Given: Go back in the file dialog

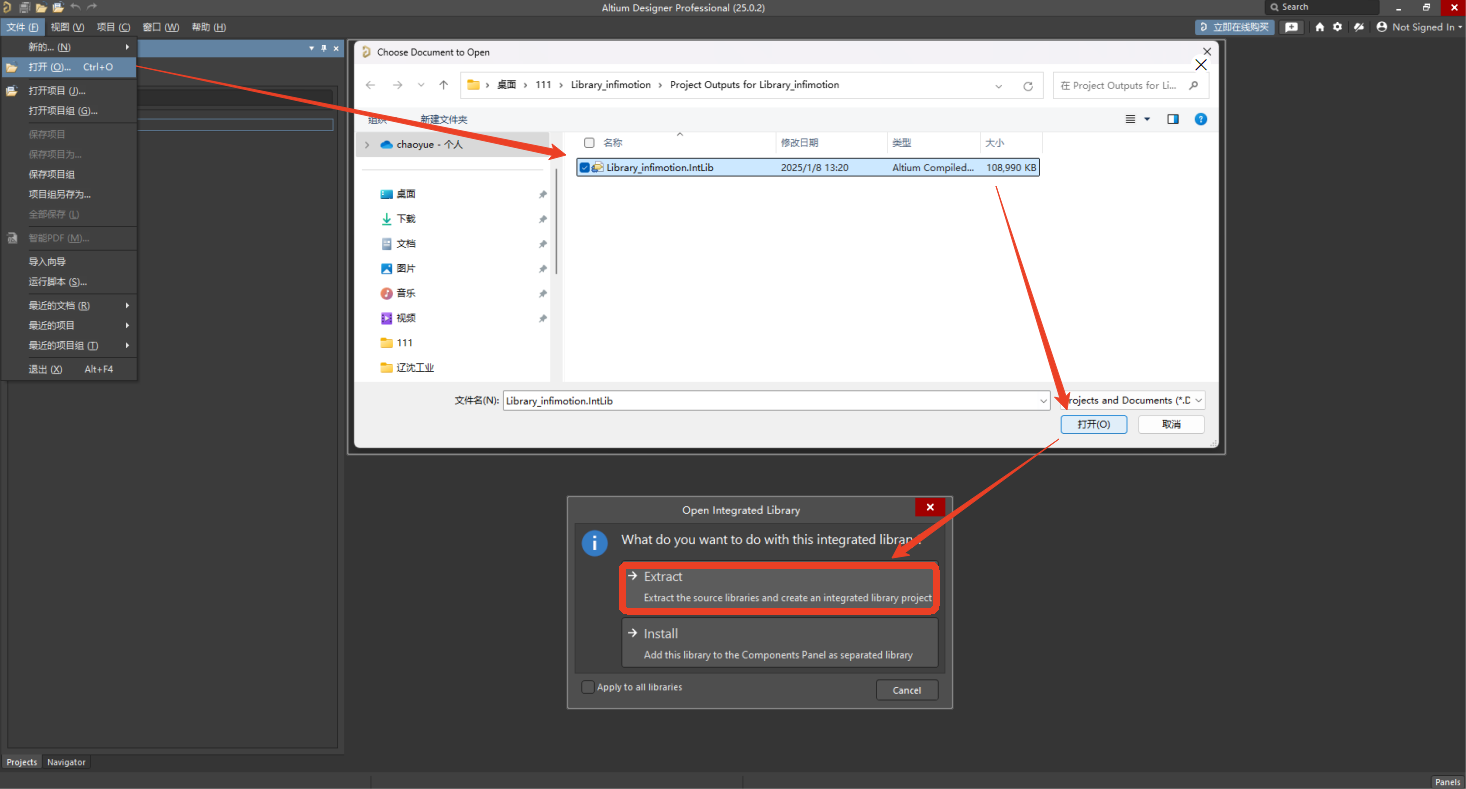Looking at the screenshot, I should (371, 85).
